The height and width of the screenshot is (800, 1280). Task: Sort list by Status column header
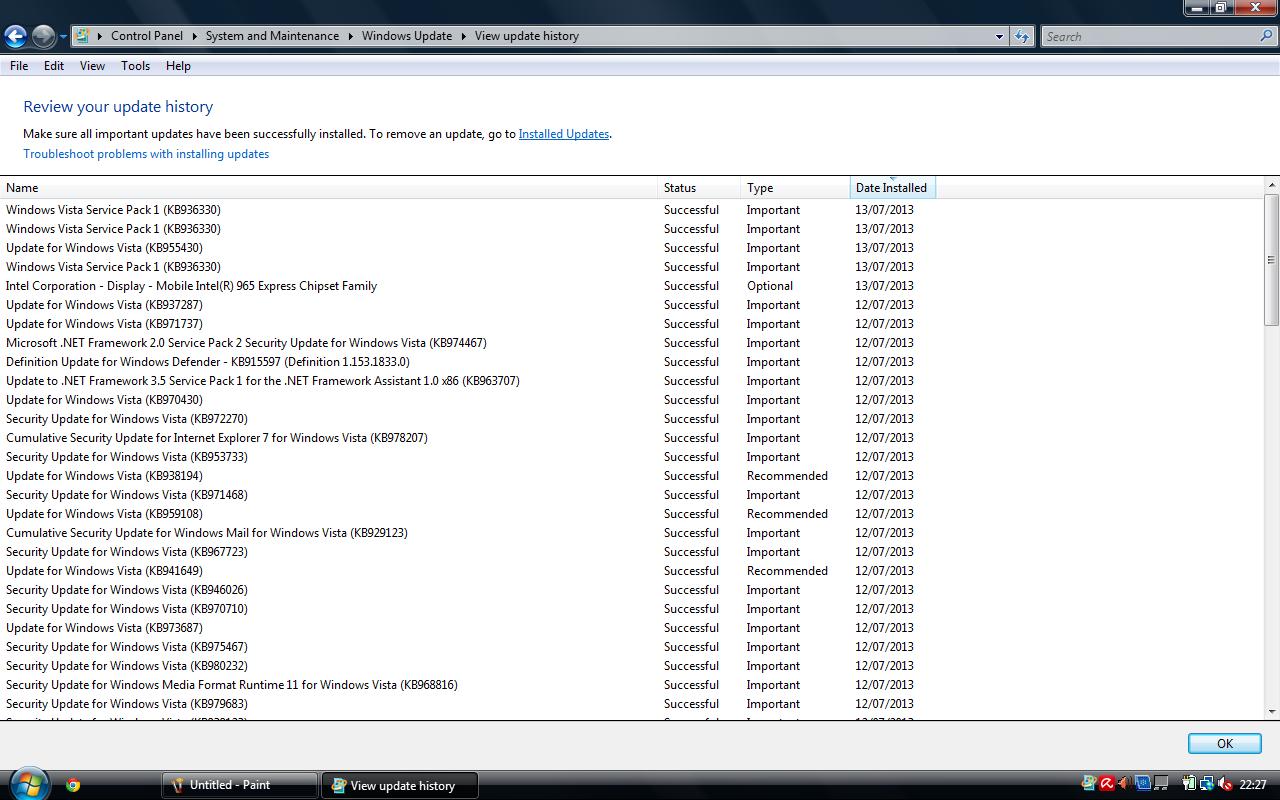pos(699,188)
